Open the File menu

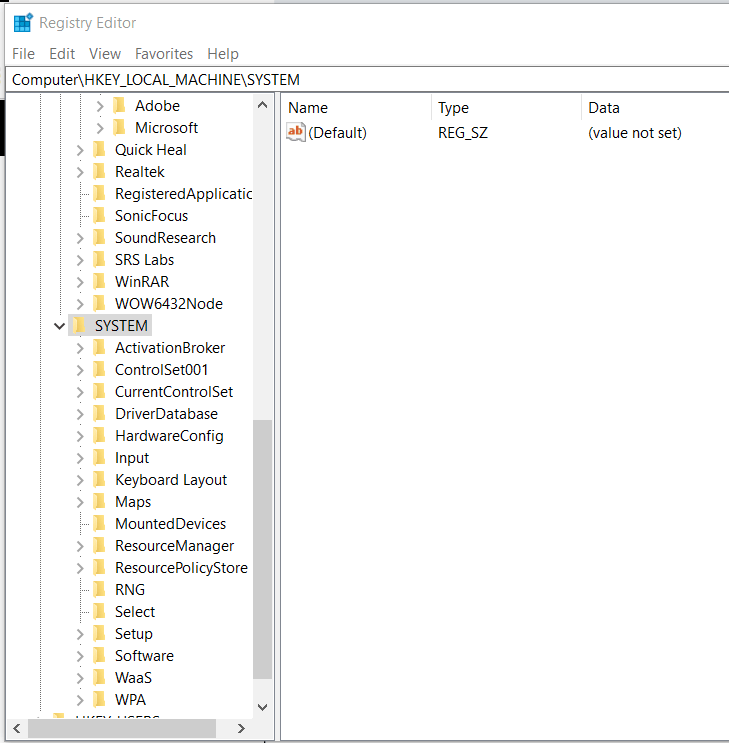[23, 54]
